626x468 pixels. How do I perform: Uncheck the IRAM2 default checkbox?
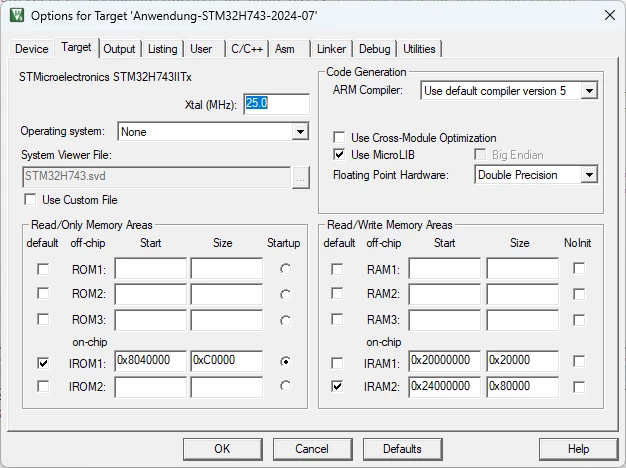point(337,386)
